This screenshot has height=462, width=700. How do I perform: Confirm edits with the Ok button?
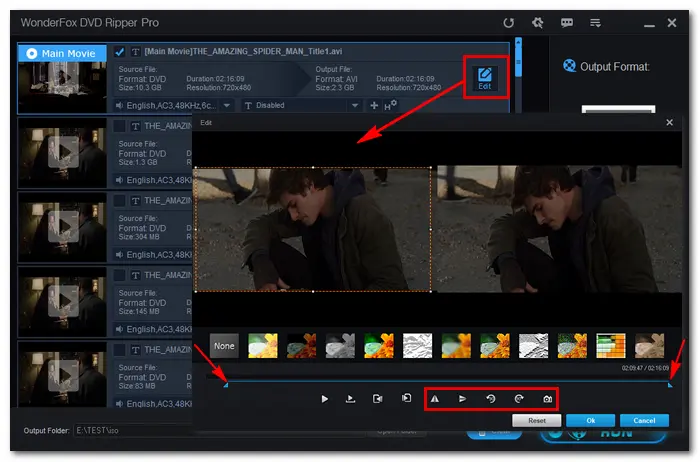590,420
